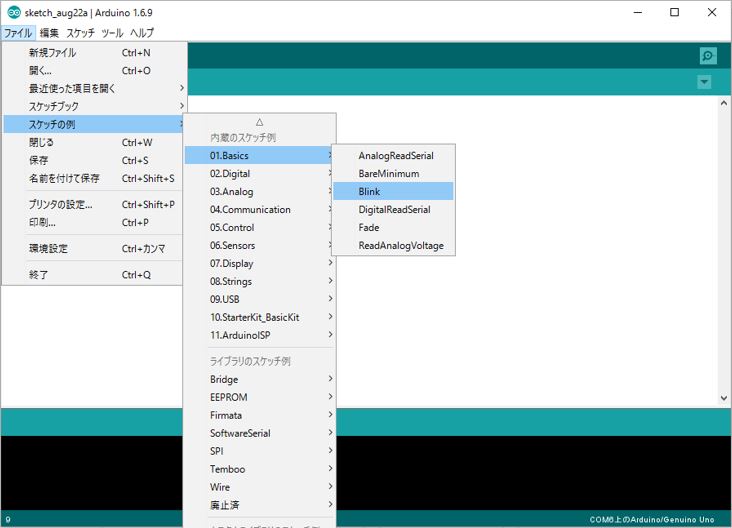The width and height of the screenshot is (732, 528).
Task: Open 11.ArduinoISP submenu
Action: click(x=260, y=335)
